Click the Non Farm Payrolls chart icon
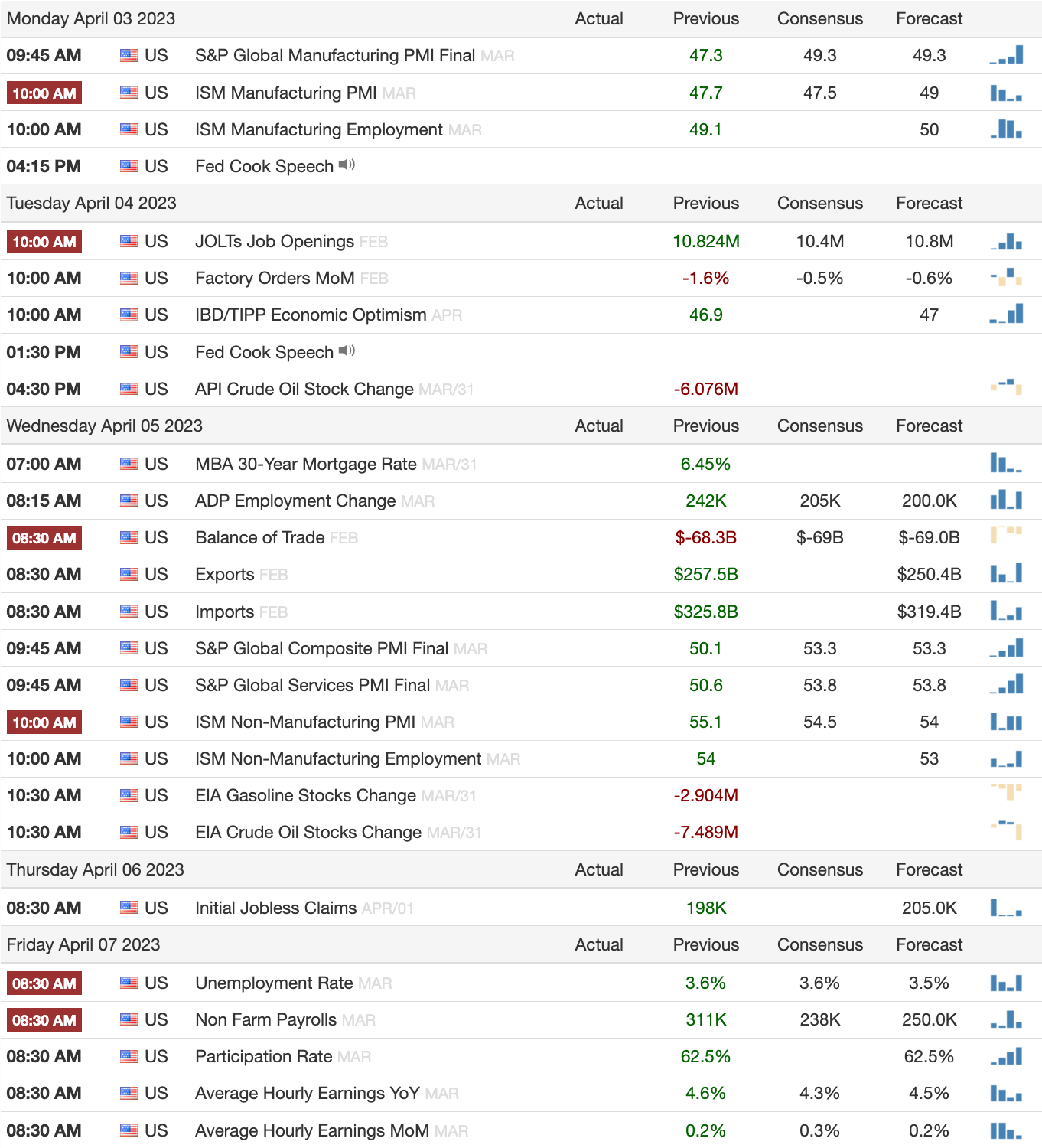The width and height of the screenshot is (1042, 1148). pyautogui.click(x=1006, y=1019)
